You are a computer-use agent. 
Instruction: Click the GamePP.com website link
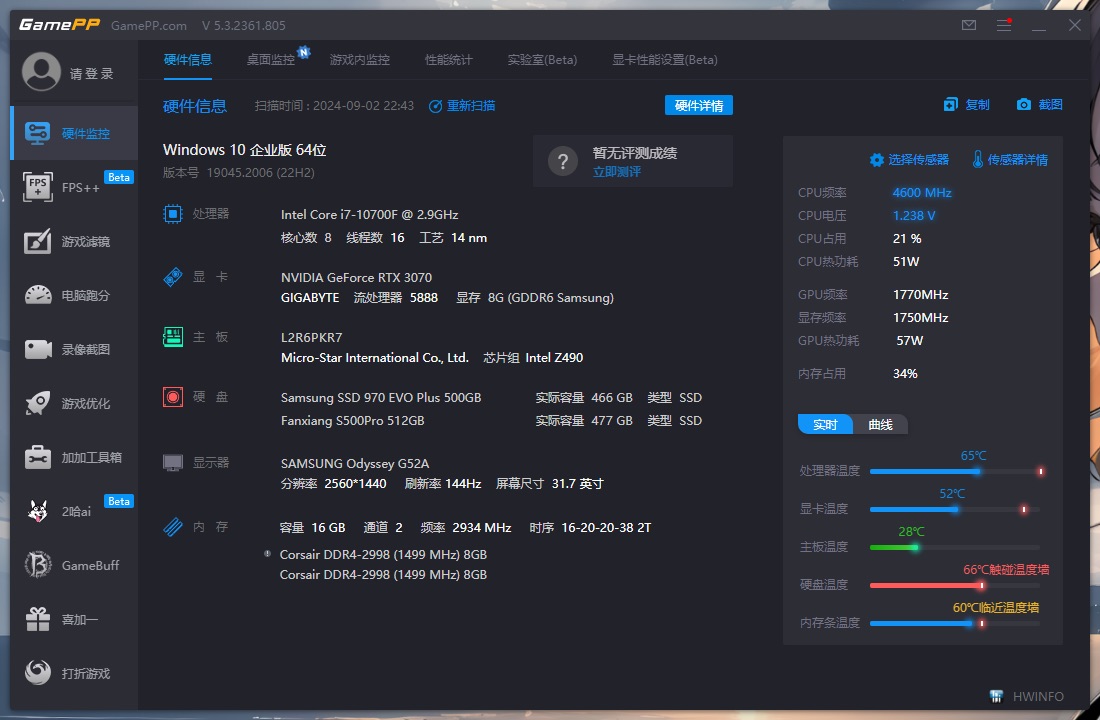[149, 26]
